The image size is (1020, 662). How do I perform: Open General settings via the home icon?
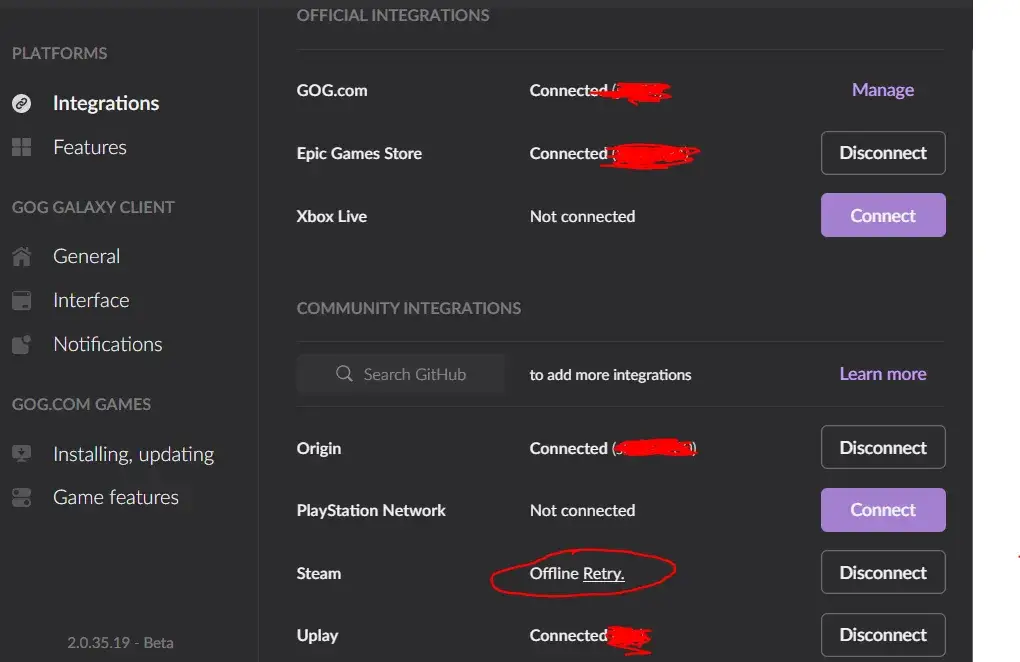tap(22, 256)
